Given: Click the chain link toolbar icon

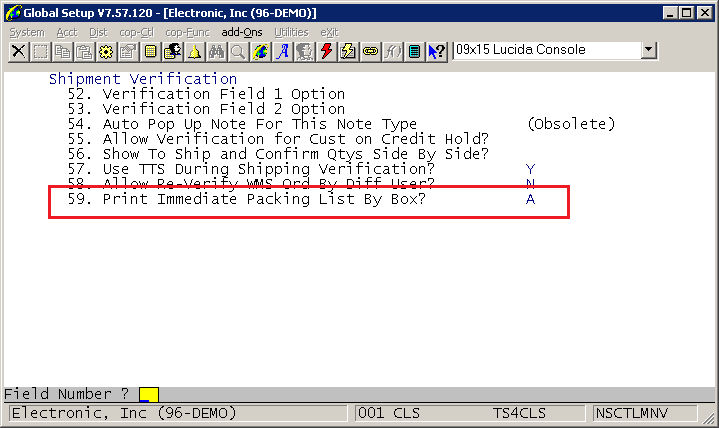Looking at the screenshot, I should coord(371,51).
